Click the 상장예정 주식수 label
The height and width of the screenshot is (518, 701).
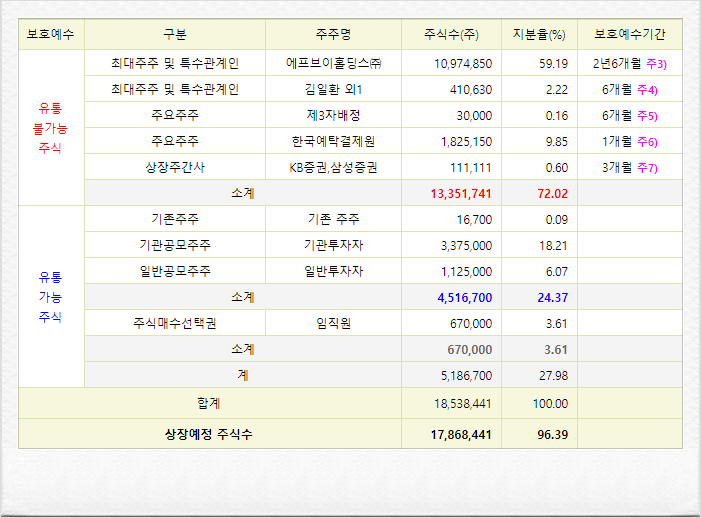pyautogui.click(x=209, y=434)
